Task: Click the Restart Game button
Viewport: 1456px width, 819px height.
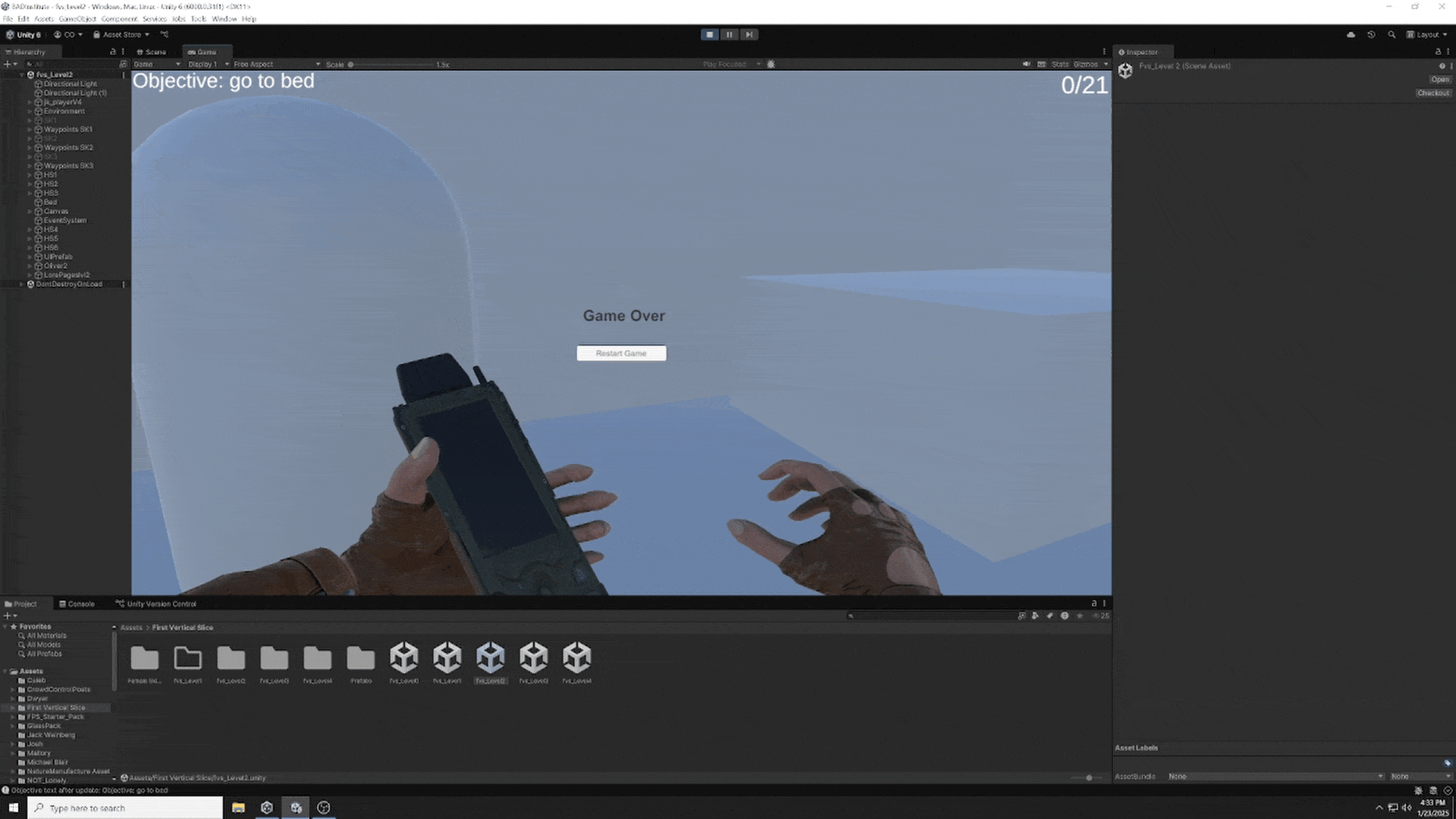Action: click(x=621, y=353)
